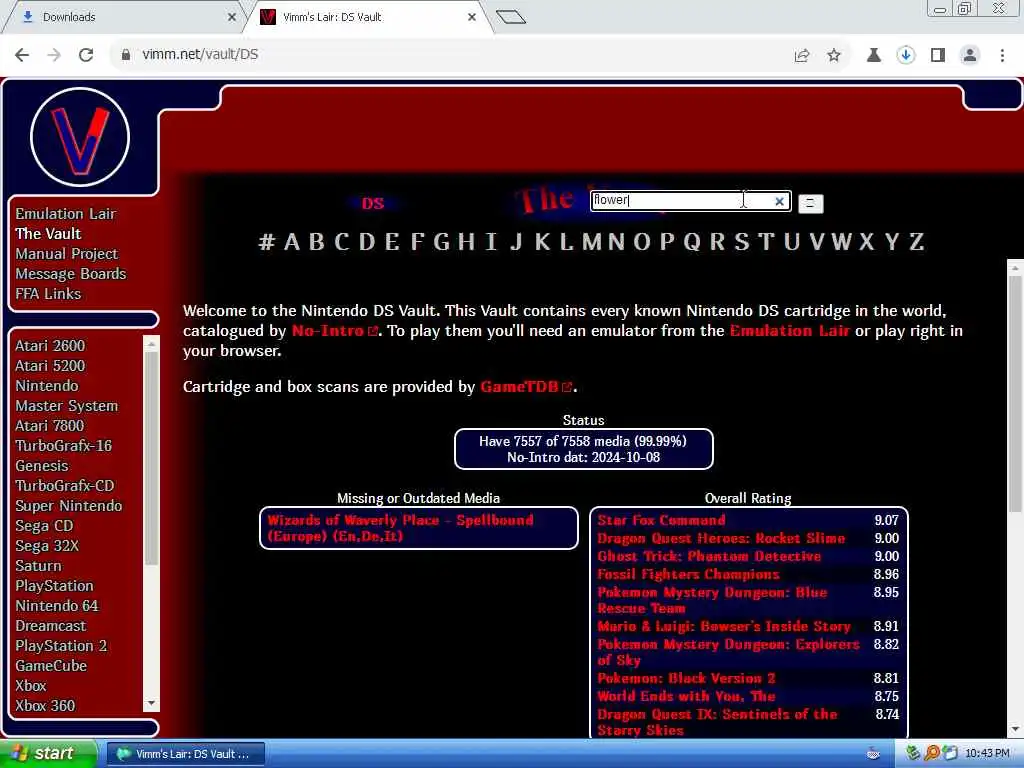Click the padlock site info icon
Screen dimensions: 1024x768
click(125, 55)
